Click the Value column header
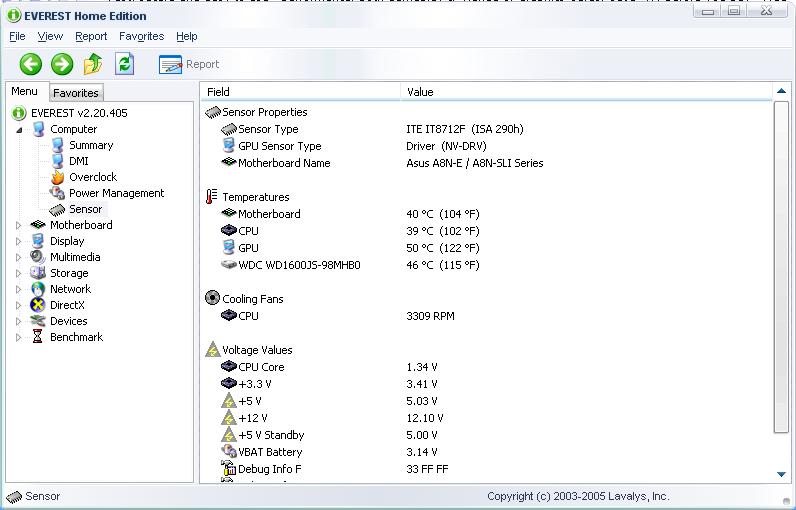Screen dimensions: 796x510 click(420, 92)
